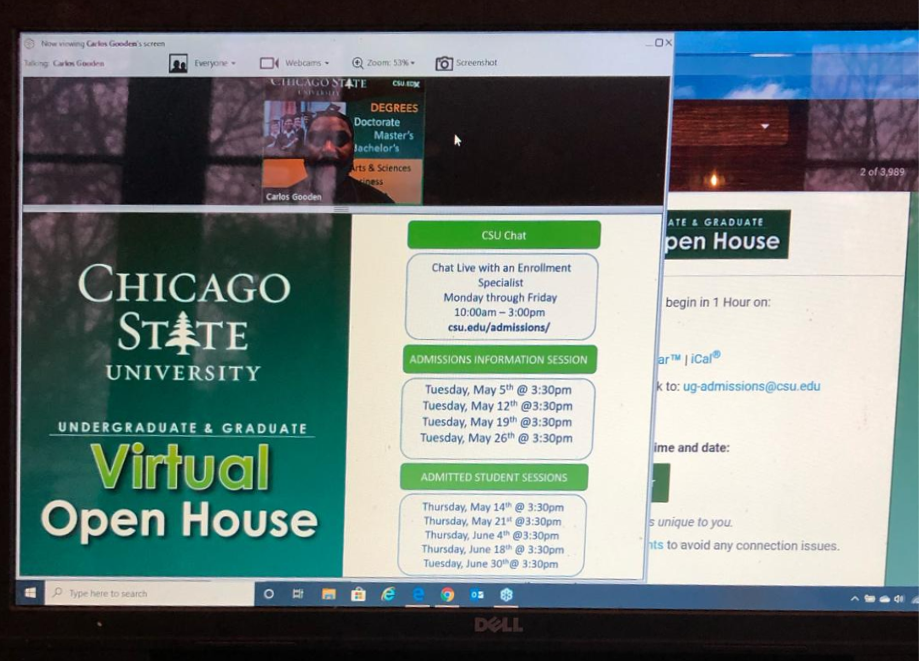Switch to Microsoft Edge on the taskbar
This screenshot has width=919, height=661.
pos(418,595)
